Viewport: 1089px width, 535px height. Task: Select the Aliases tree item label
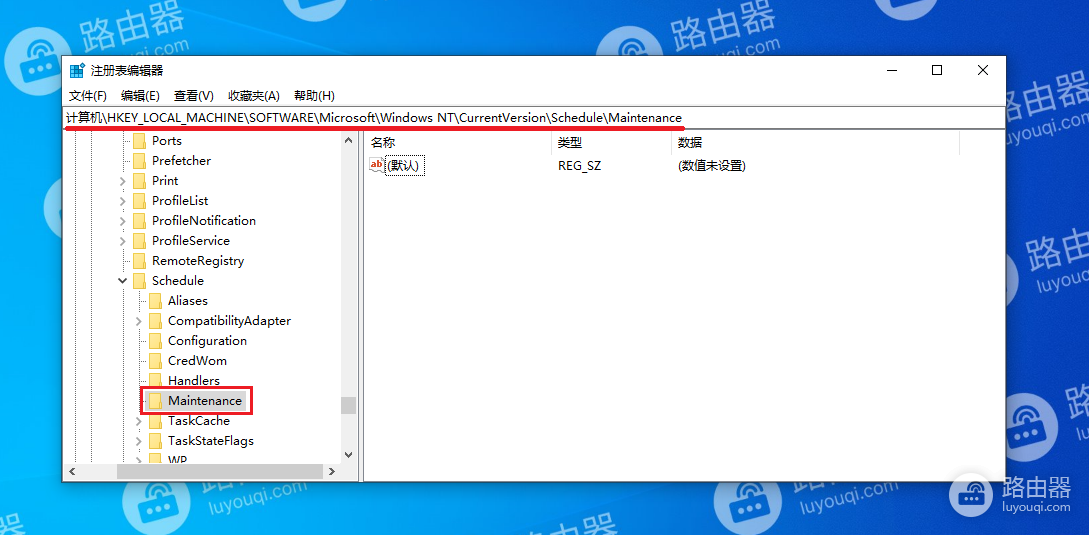[x=188, y=301]
